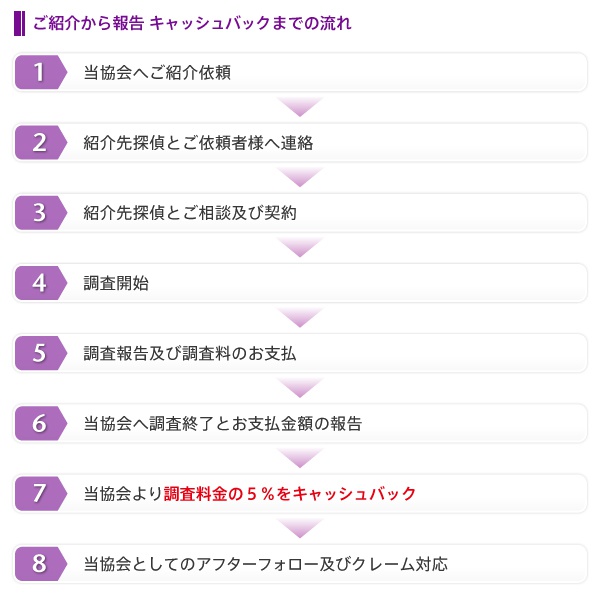Click 当協会へ調査終了とお支払金額の報告 text

[x=223, y=424]
